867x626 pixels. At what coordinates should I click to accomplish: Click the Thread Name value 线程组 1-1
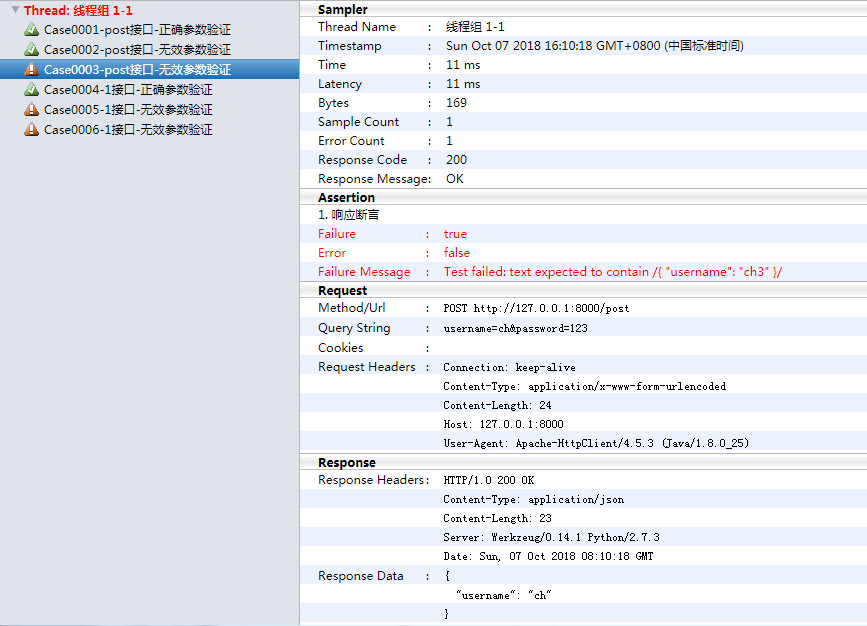[x=475, y=27]
